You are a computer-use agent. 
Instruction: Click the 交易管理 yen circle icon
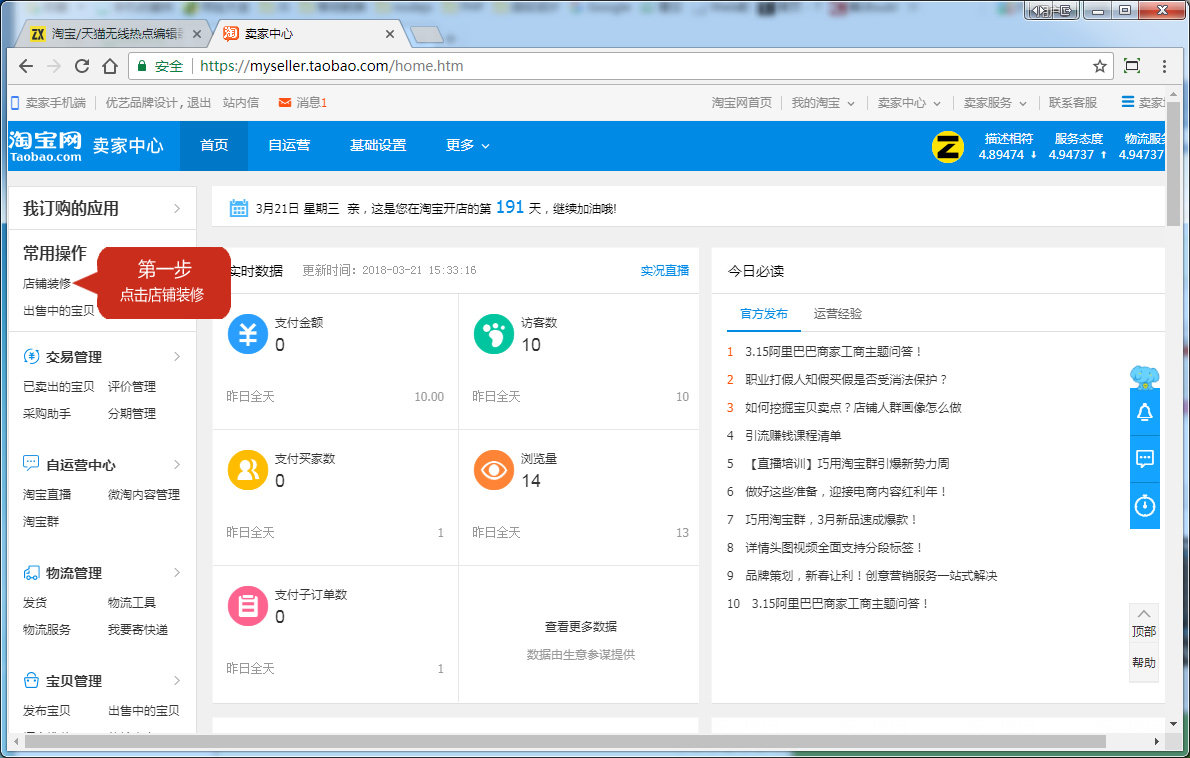31,356
